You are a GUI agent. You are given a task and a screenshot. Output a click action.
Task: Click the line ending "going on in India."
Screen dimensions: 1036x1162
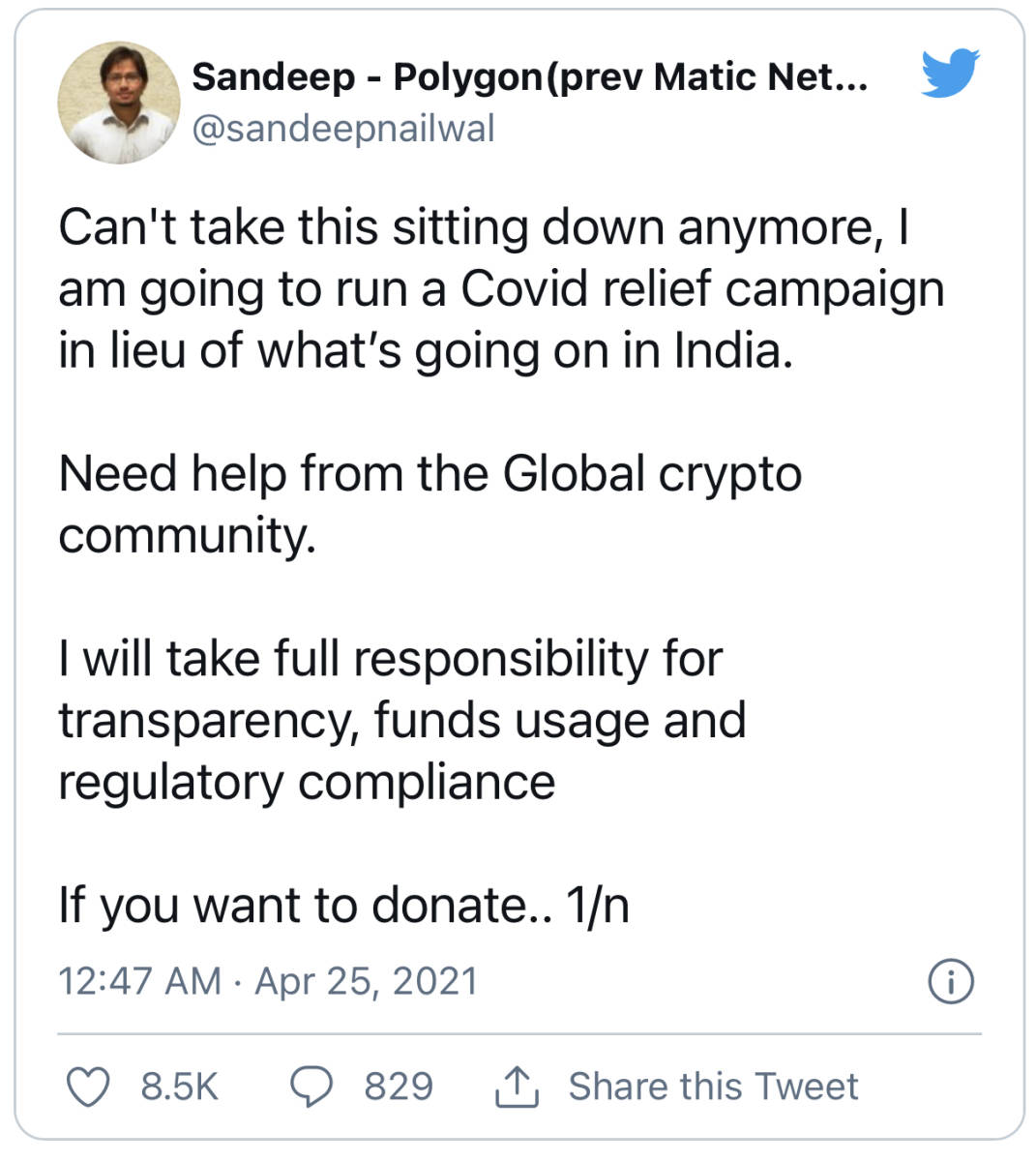426,350
